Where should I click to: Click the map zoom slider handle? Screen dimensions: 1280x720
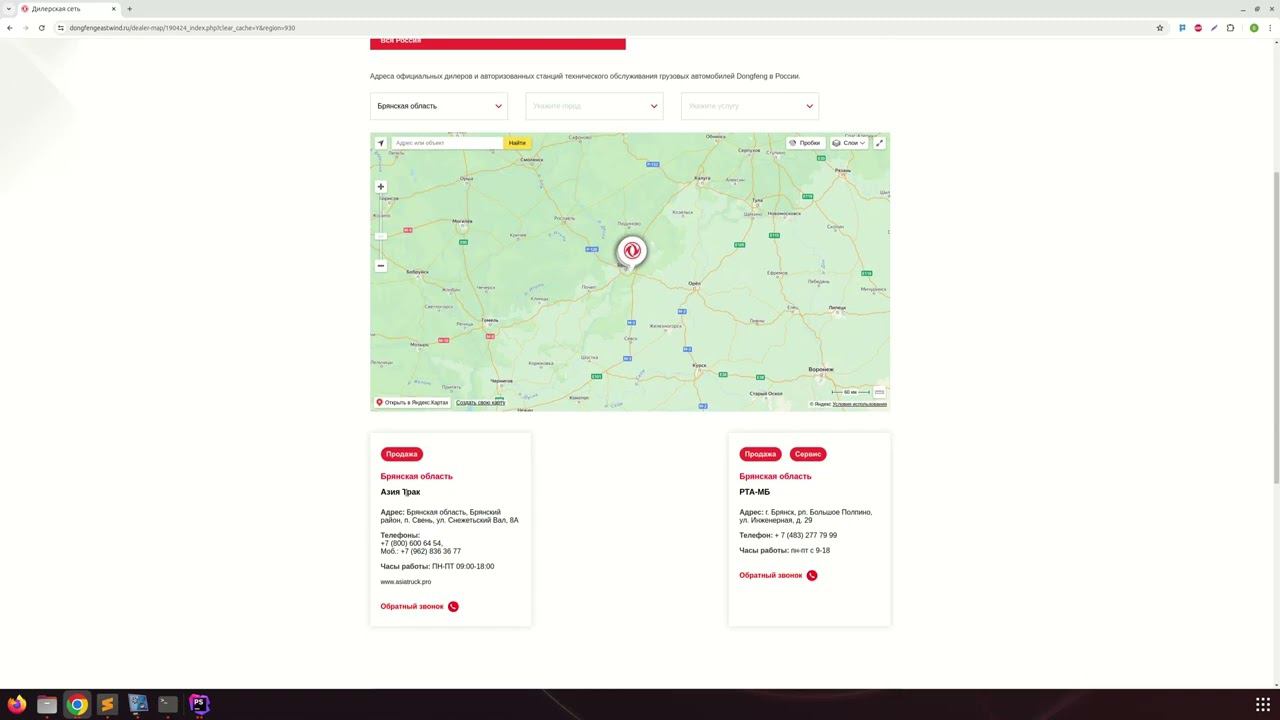[x=381, y=236]
